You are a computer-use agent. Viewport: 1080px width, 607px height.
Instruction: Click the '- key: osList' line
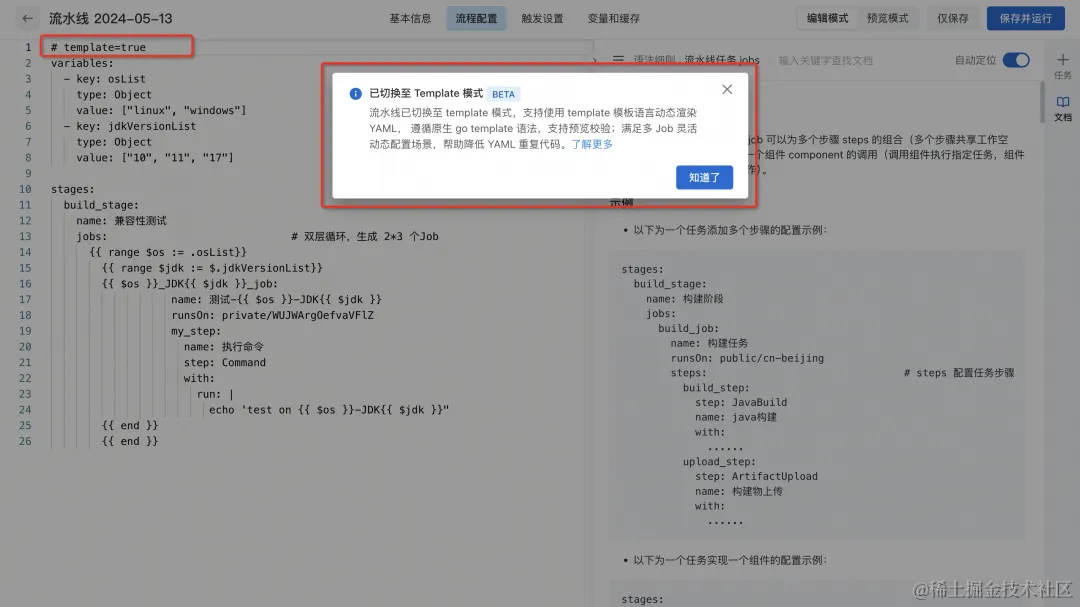click(x=104, y=79)
